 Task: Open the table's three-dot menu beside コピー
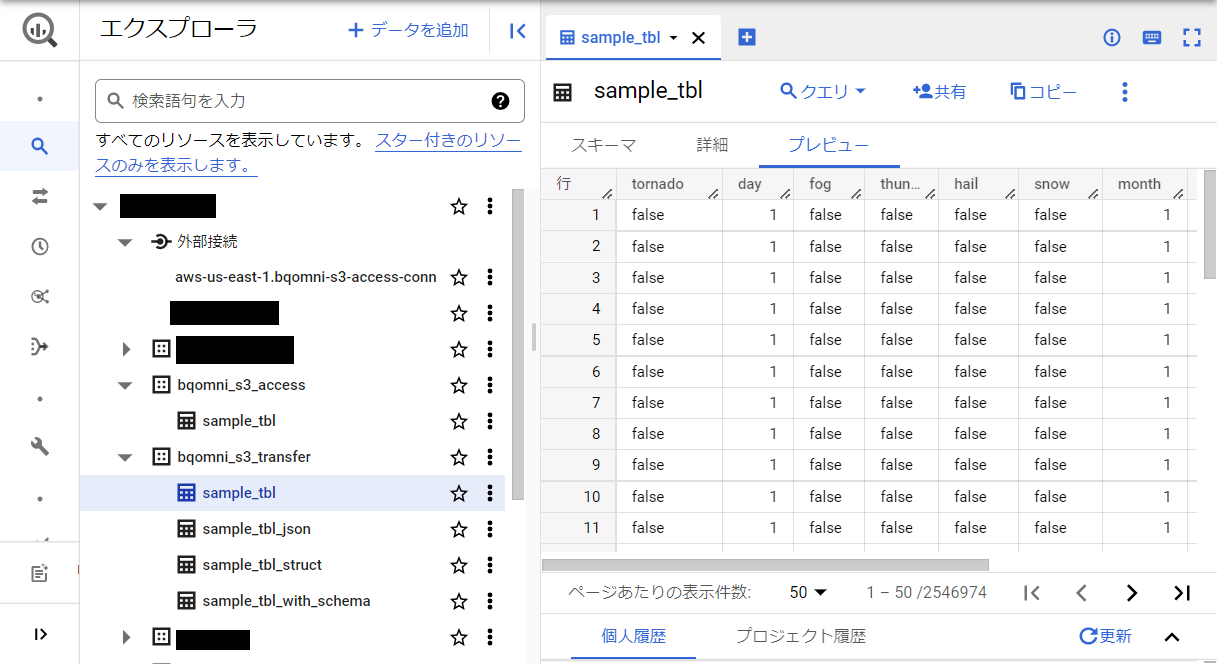(1125, 92)
